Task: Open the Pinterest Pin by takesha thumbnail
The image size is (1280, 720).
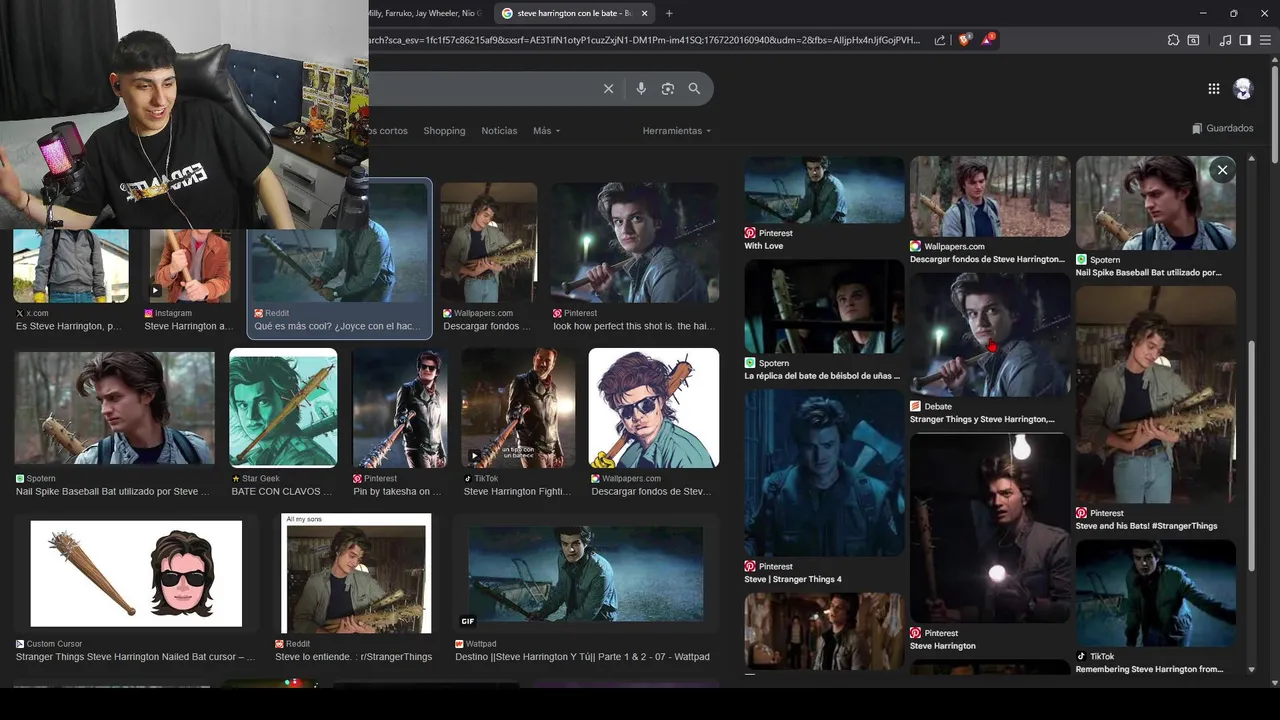Action: 400,408
